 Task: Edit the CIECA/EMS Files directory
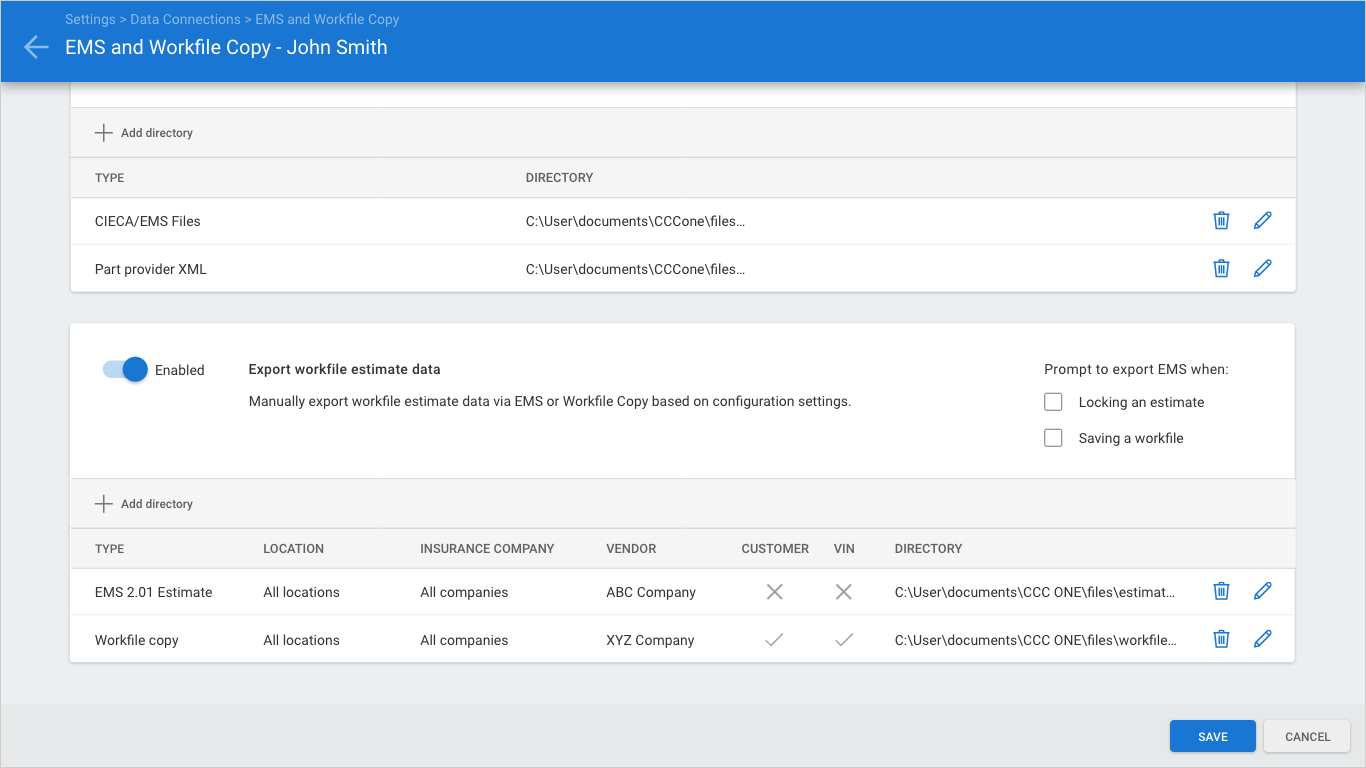[x=1263, y=220]
